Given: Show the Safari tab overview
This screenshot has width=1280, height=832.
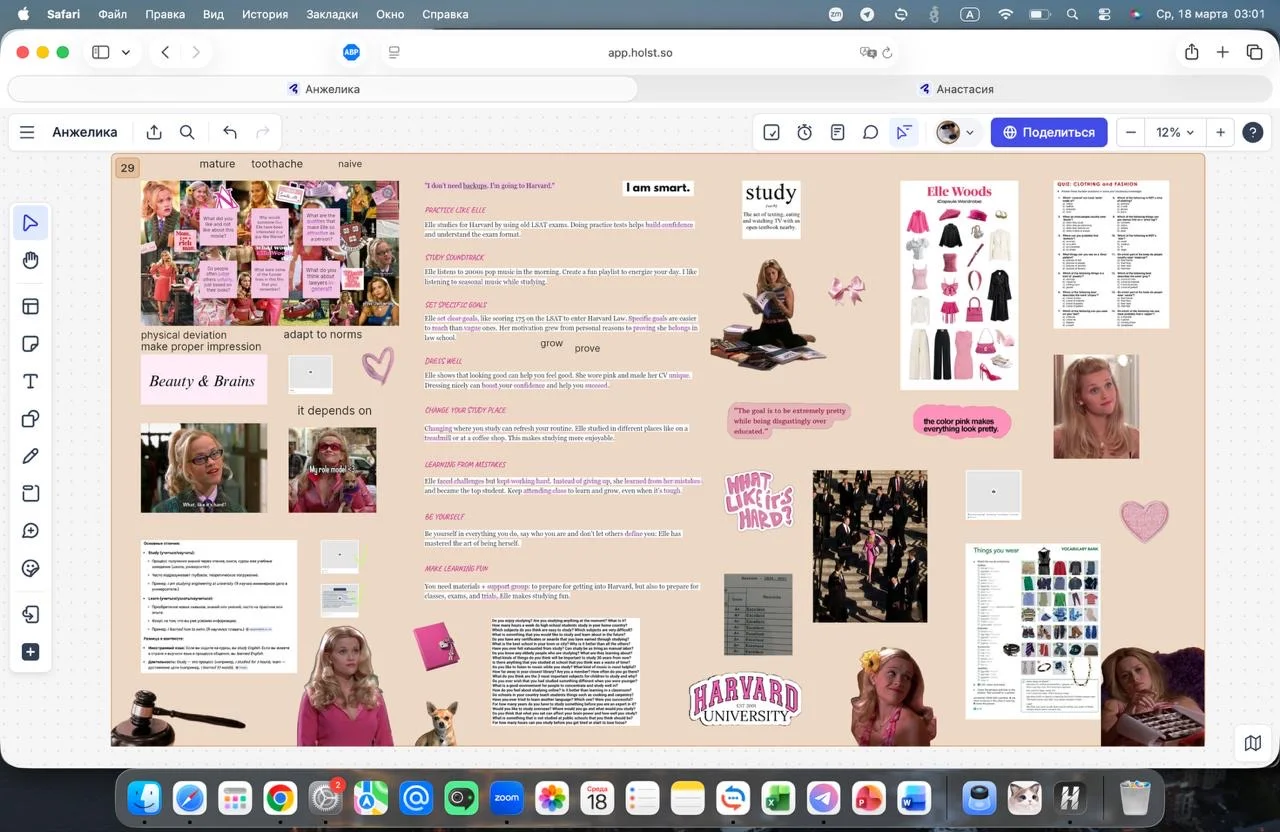Looking at the screenshot, I should click(1254, 52).
